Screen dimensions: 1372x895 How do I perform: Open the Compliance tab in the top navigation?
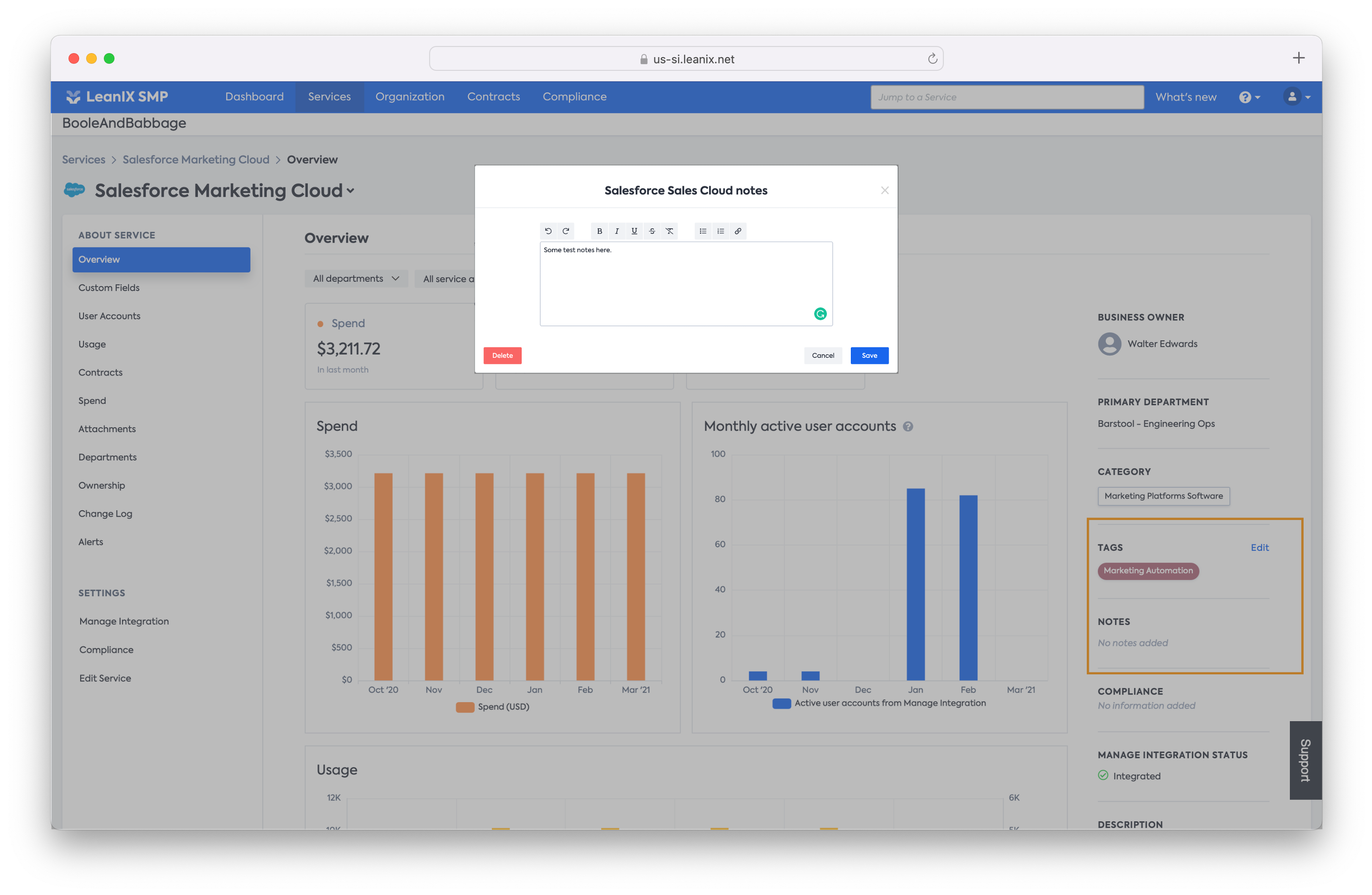[x=574, y=97]
